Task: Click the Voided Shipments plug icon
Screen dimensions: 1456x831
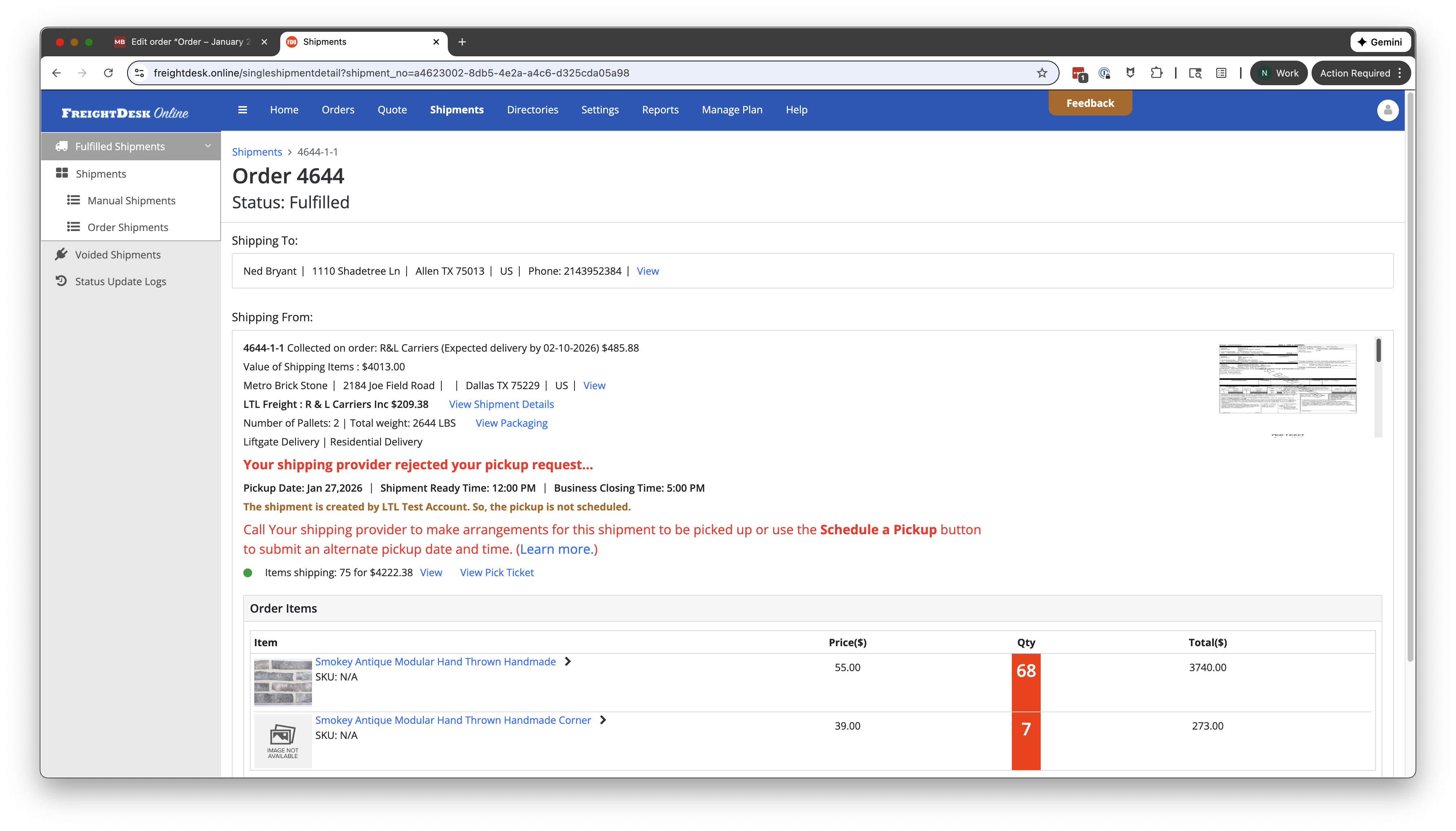Action: pyautogui.click(x=61, y=254)
